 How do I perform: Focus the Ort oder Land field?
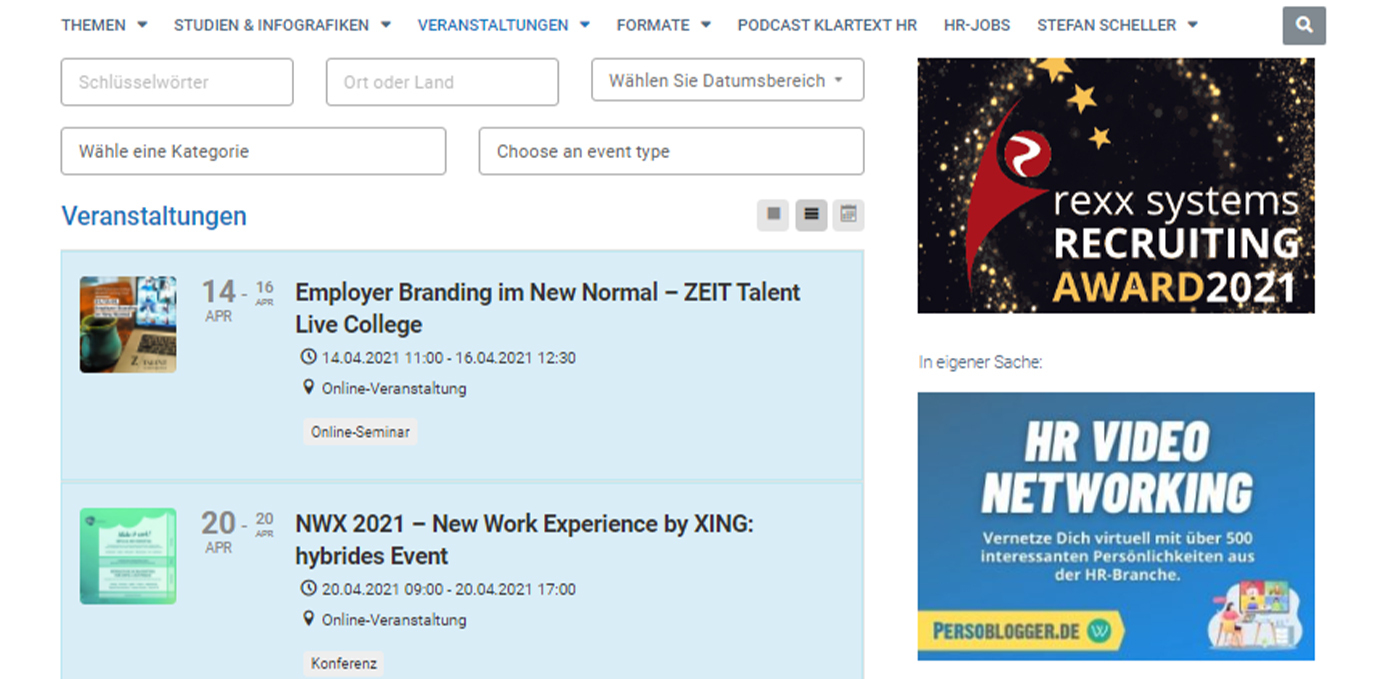[x=442, y=82]
